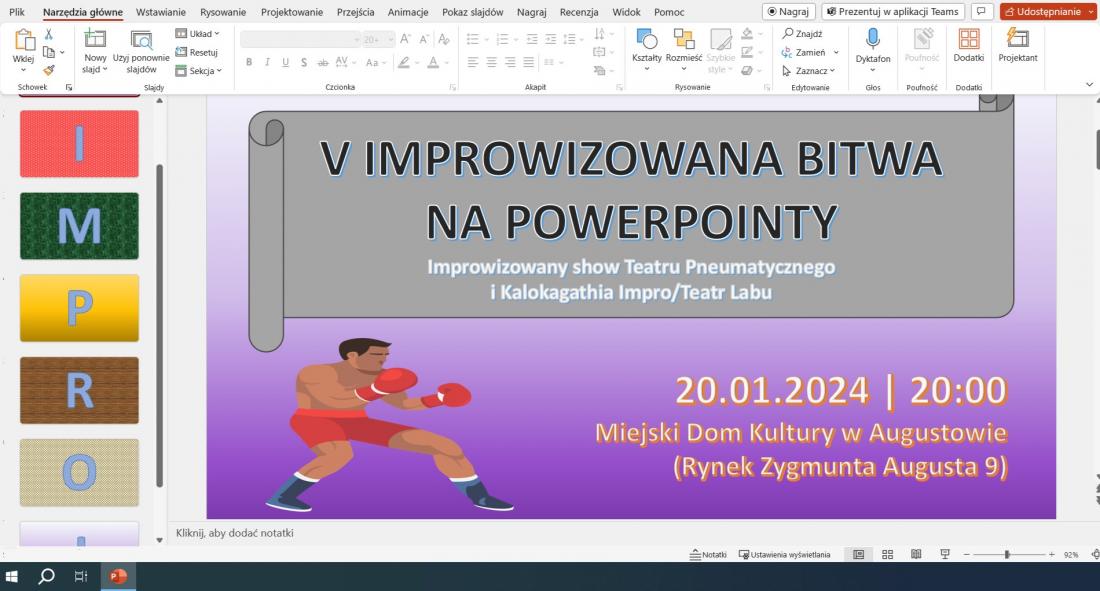Click the zoom out minus icon
1100x591 pixels.
(966, 555)
